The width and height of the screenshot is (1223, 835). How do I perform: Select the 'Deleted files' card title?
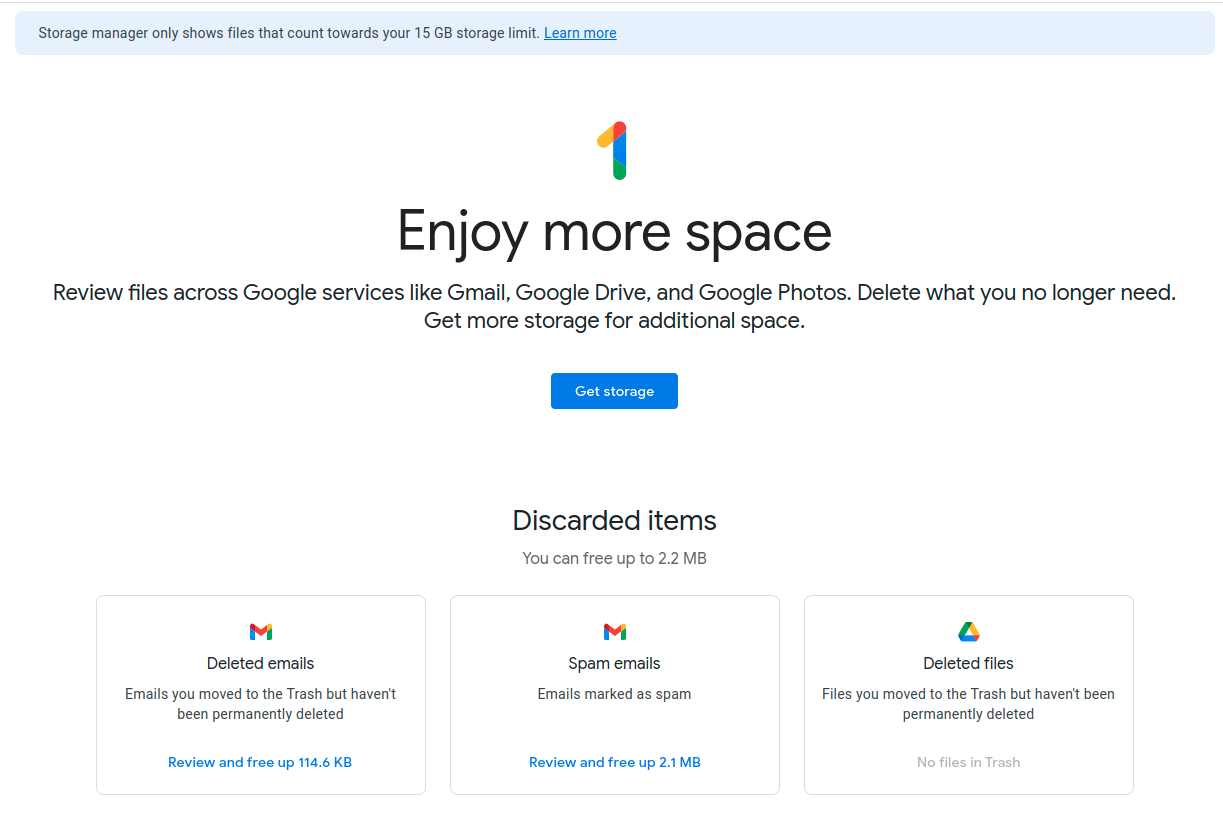click(x=969, y=663)
